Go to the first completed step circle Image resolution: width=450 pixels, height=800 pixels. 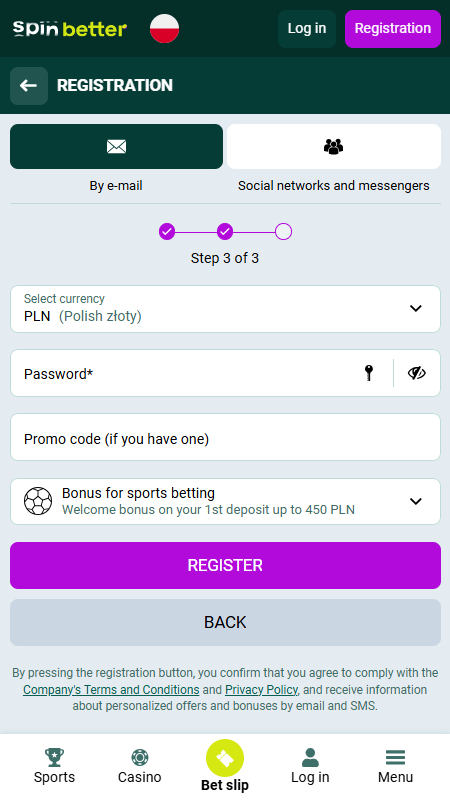point(167,232)
